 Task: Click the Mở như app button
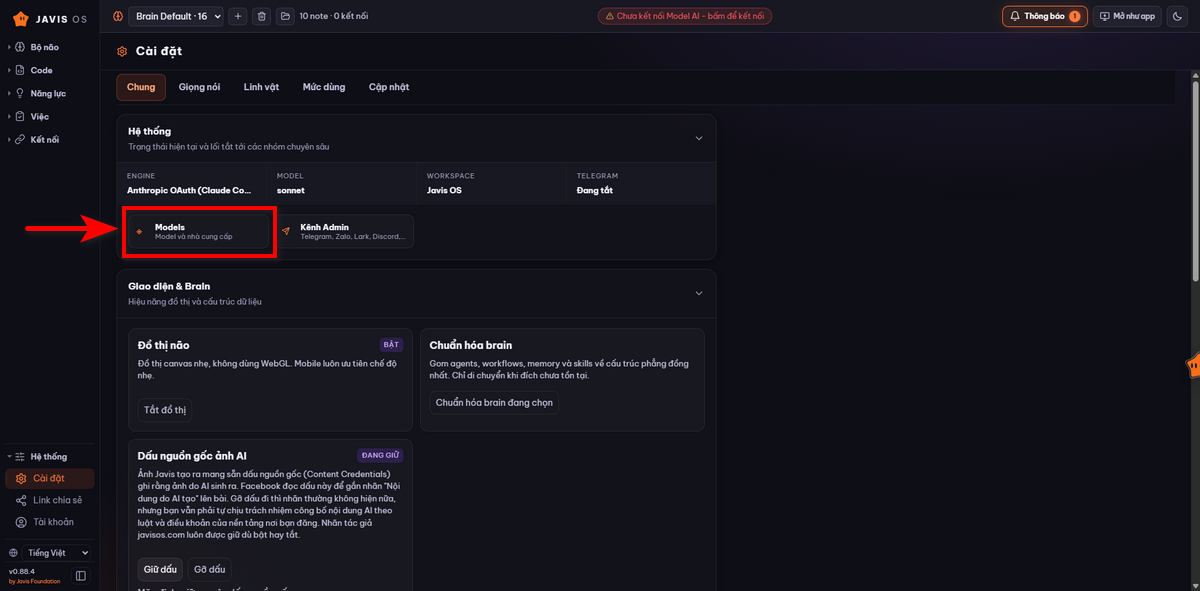click(1127, 16)
